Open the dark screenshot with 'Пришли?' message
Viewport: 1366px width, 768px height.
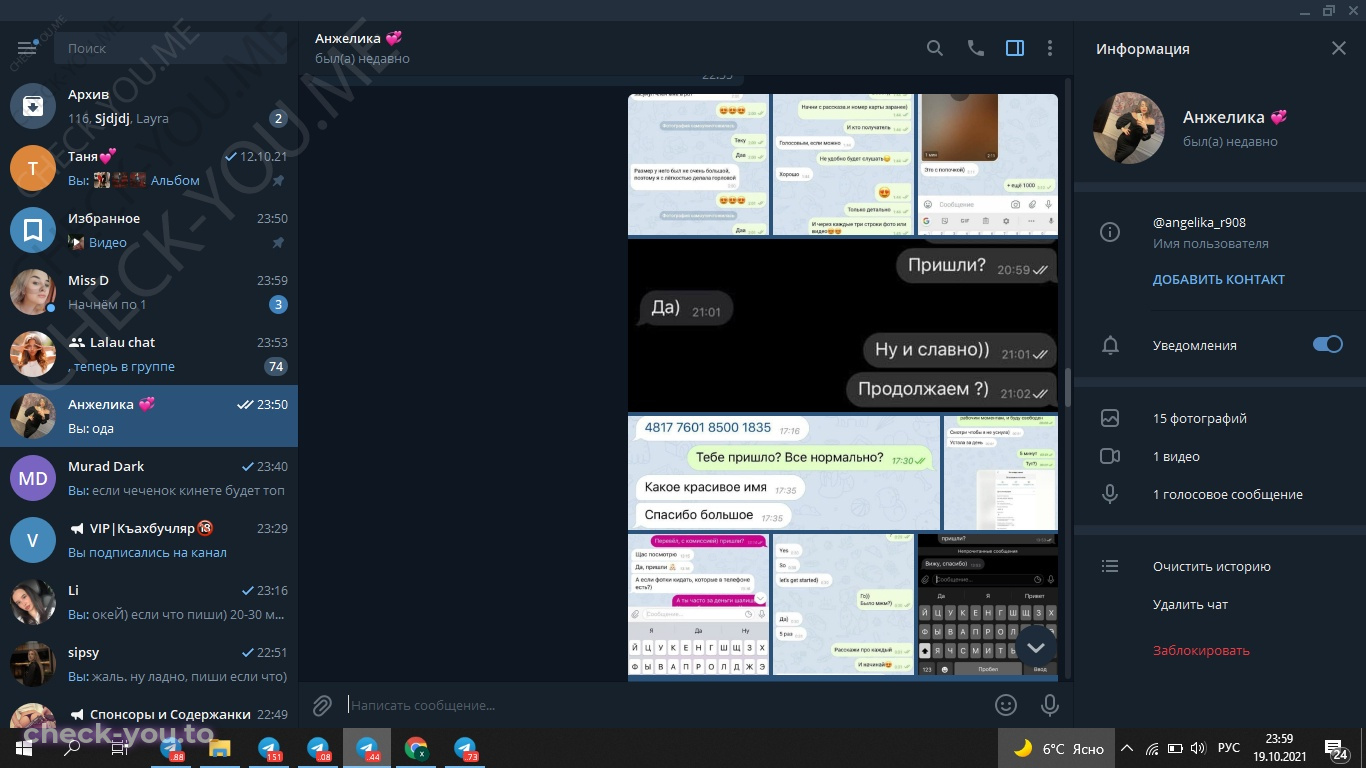tap(843, 324)
